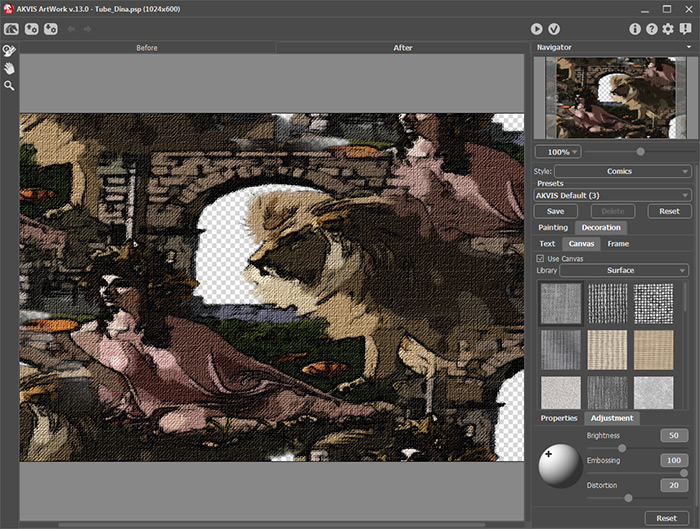Open the program info icon
Screen dimensions: 700x529
(x=634, y=29)
